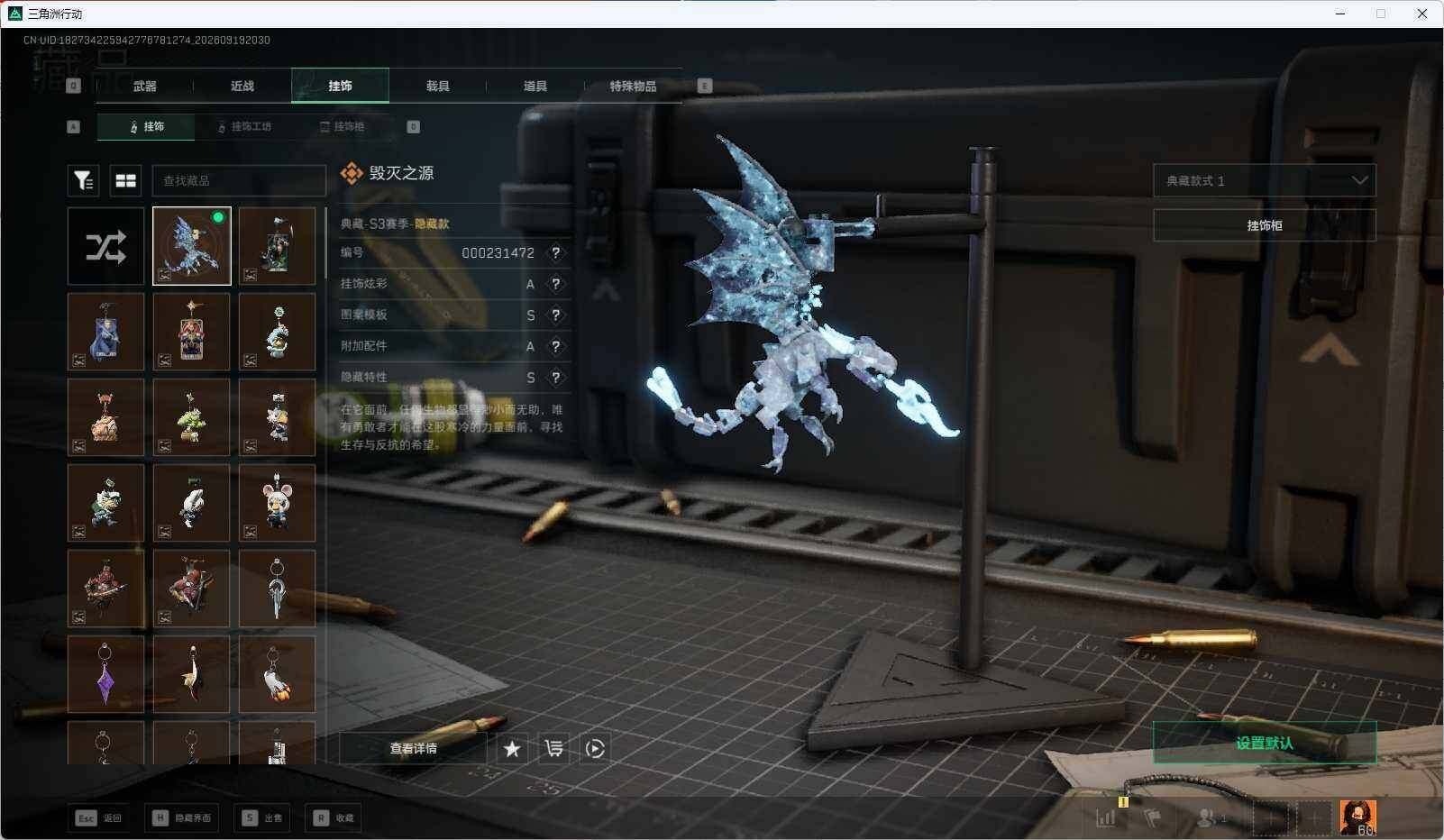Show help for 附加配件 rating
This screenshot has width=1444, height=840.
point(556,346)
